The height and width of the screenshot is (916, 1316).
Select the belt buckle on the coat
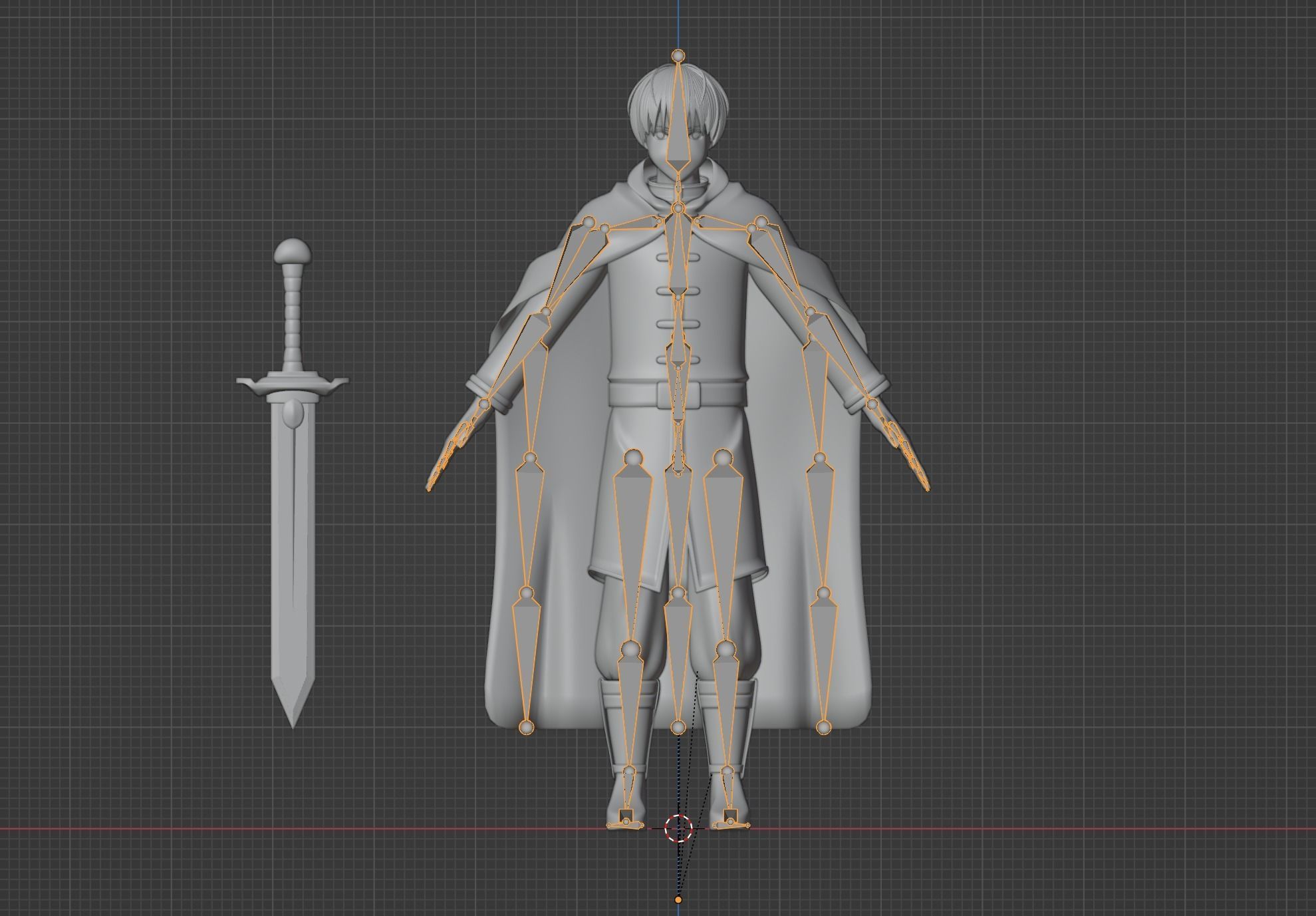(677, 394)
